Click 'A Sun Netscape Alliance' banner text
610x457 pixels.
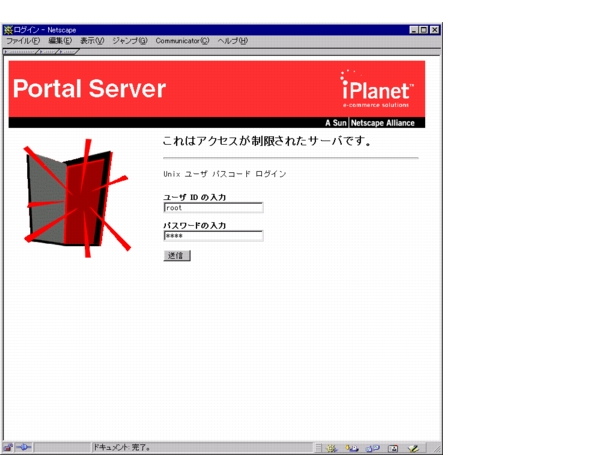[370, 123]
